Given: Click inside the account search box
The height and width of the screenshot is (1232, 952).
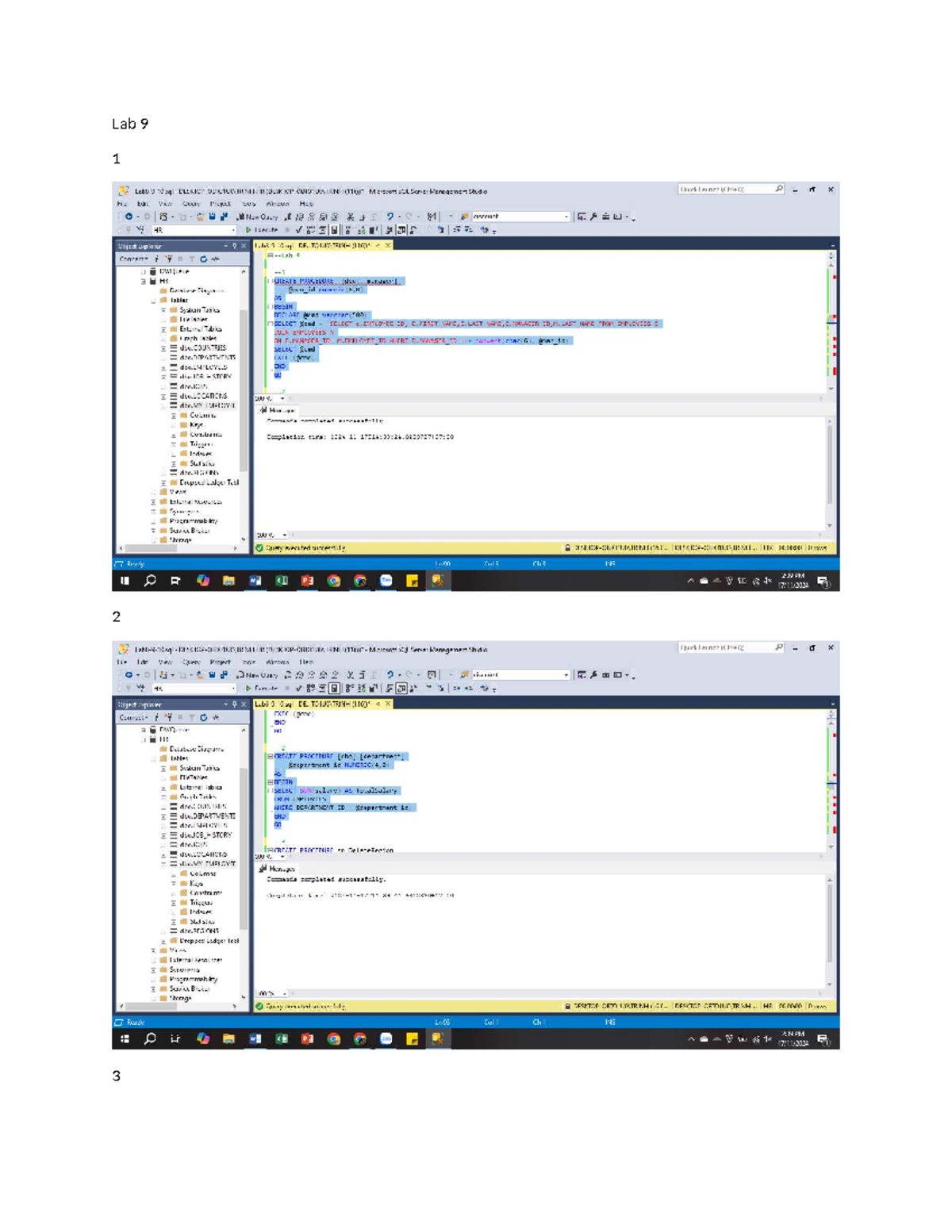Looking at the screenshot, I should pos(520,215).
